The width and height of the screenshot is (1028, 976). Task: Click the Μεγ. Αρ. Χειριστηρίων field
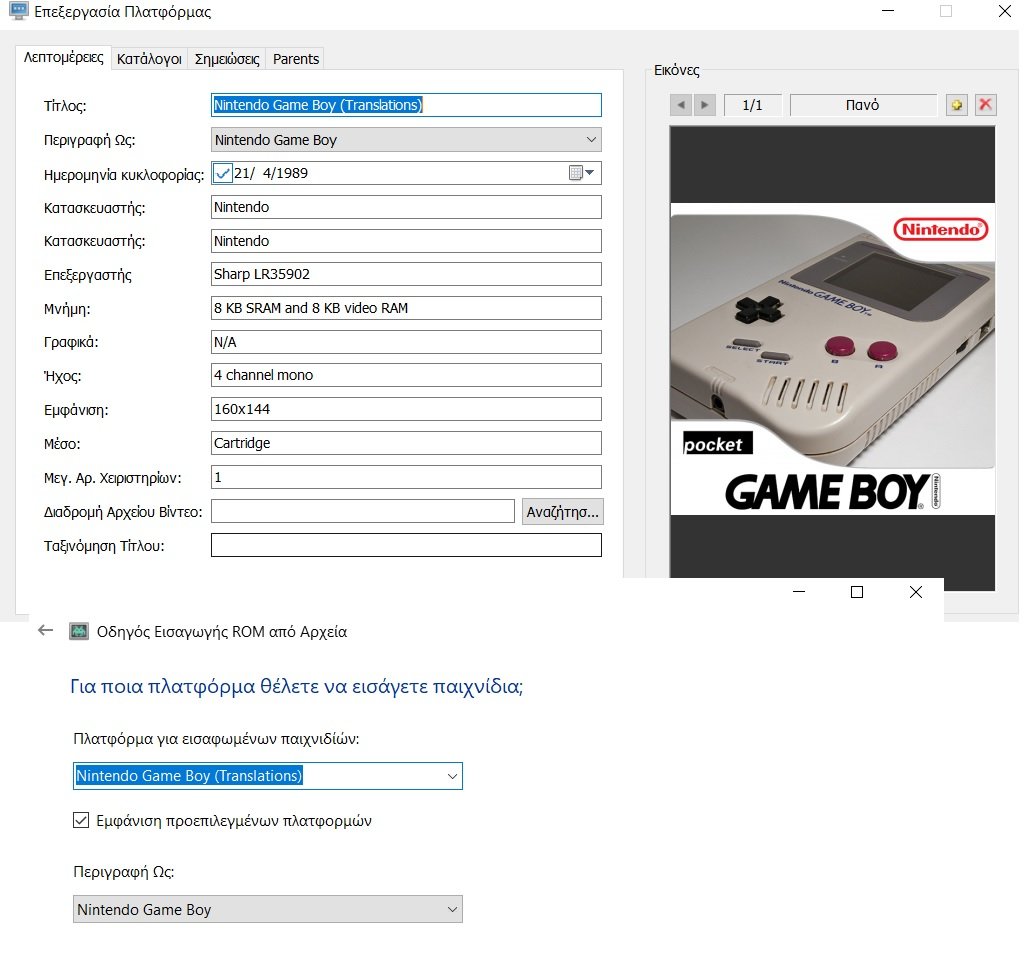click(406, 477)
